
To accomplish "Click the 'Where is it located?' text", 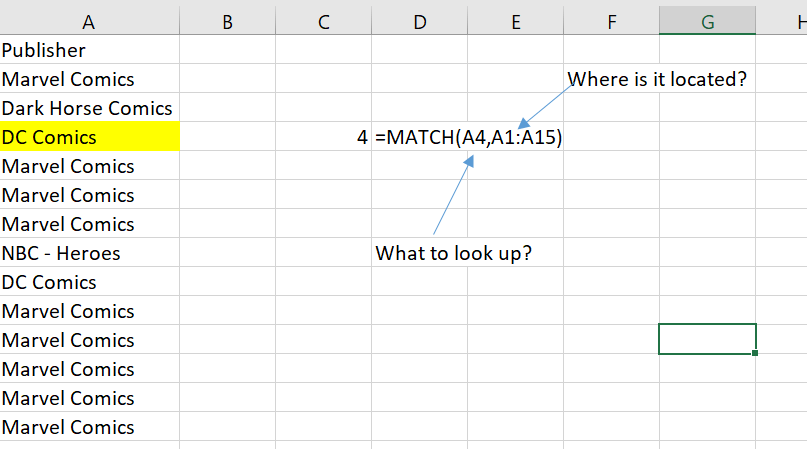I will coord(657,79).
